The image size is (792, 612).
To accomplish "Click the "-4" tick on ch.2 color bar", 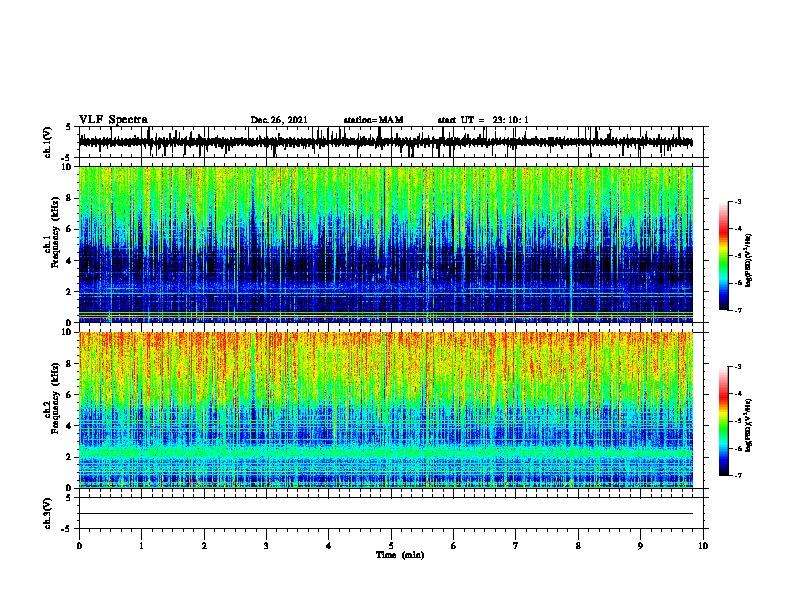I will click(x=738, y=394).
